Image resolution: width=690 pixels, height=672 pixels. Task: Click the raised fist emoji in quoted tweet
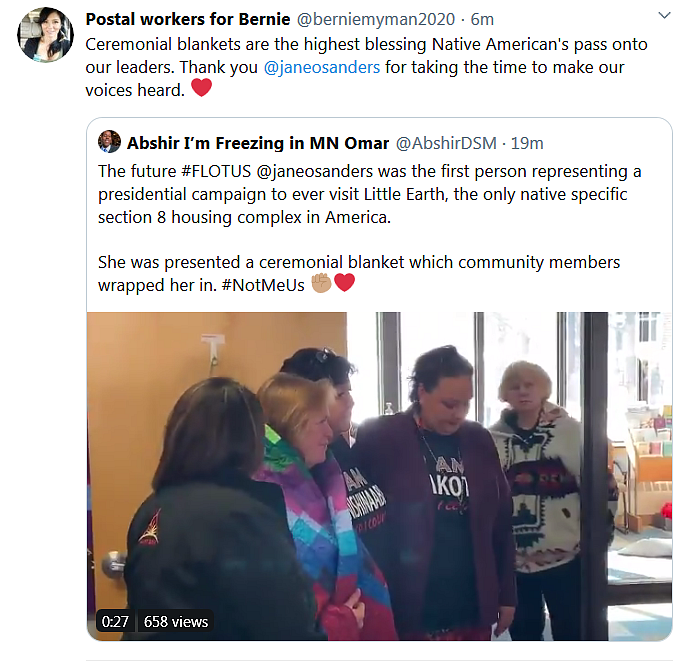321,283
